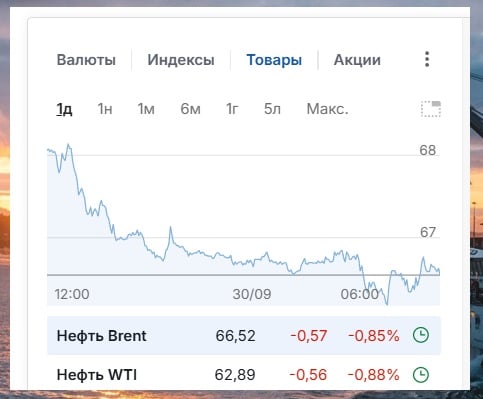Select the Макс. time range
This screenshot has height=399, width=483.
(x=327, y=109)
